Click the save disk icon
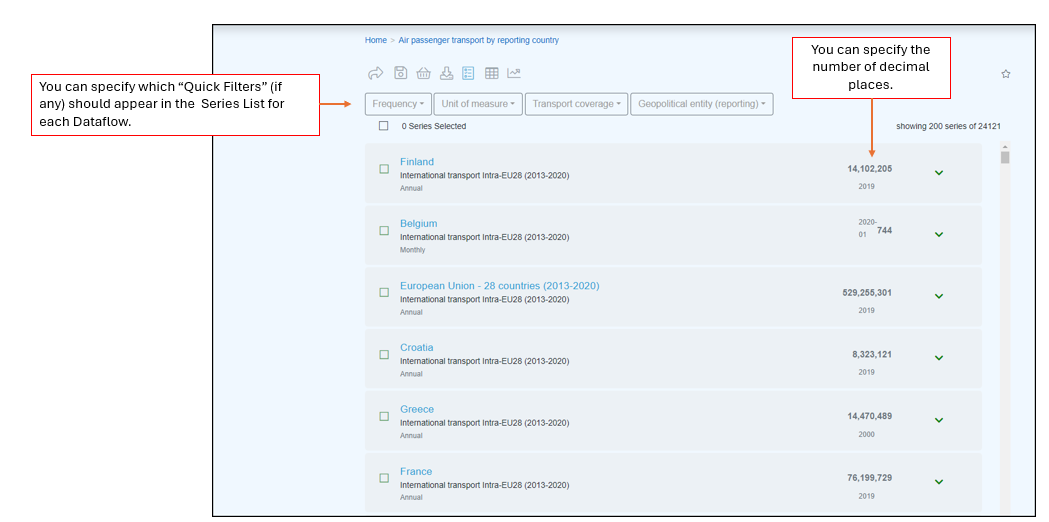The width and height of the screenshot is (1049, 522). click(400, 73)
